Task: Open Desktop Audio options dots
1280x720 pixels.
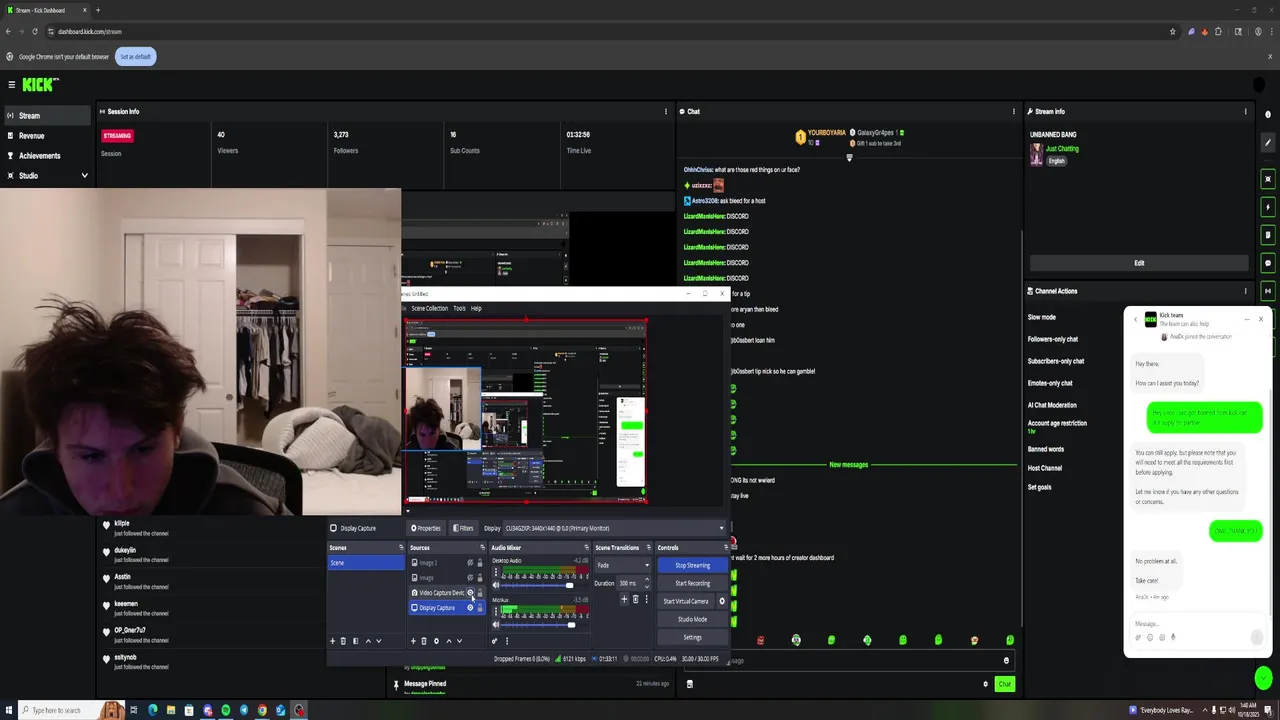Action: pyautogui.click(x=496, y=571)
